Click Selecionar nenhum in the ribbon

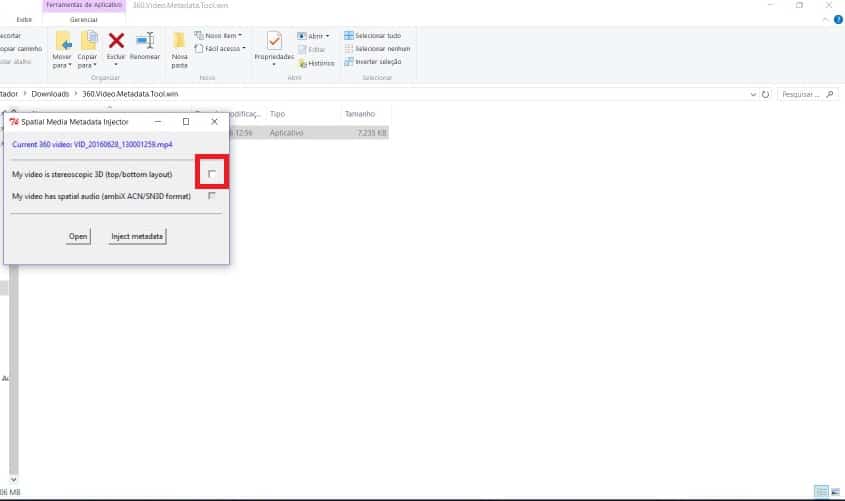(x=377, y=48)
